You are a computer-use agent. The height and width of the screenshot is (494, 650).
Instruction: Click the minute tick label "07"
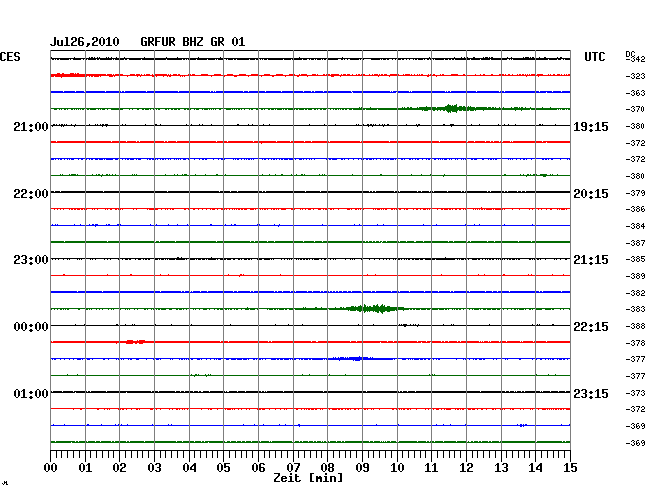293,467
